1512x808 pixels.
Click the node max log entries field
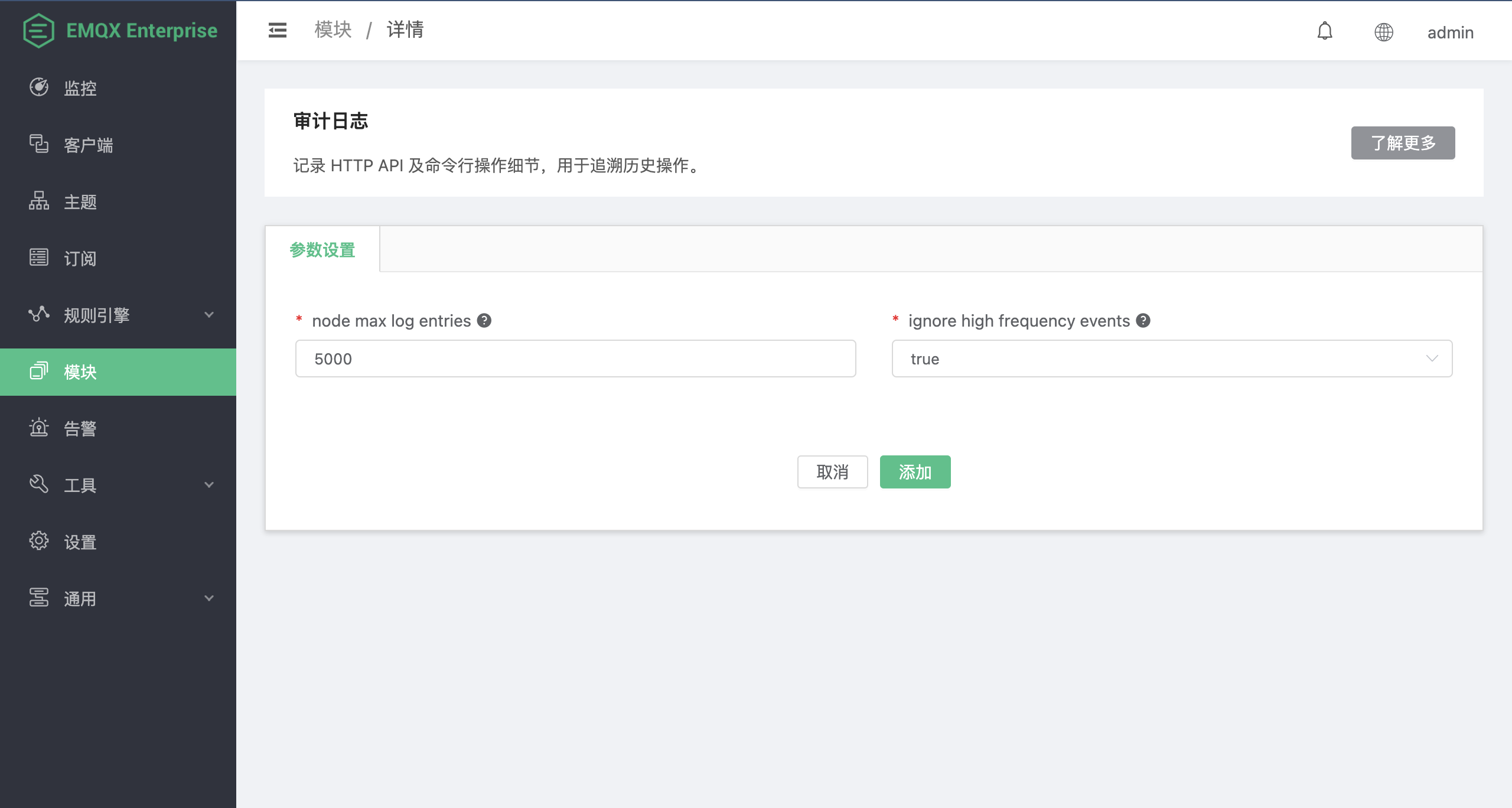pyautogui.click(x=575, y=359)
